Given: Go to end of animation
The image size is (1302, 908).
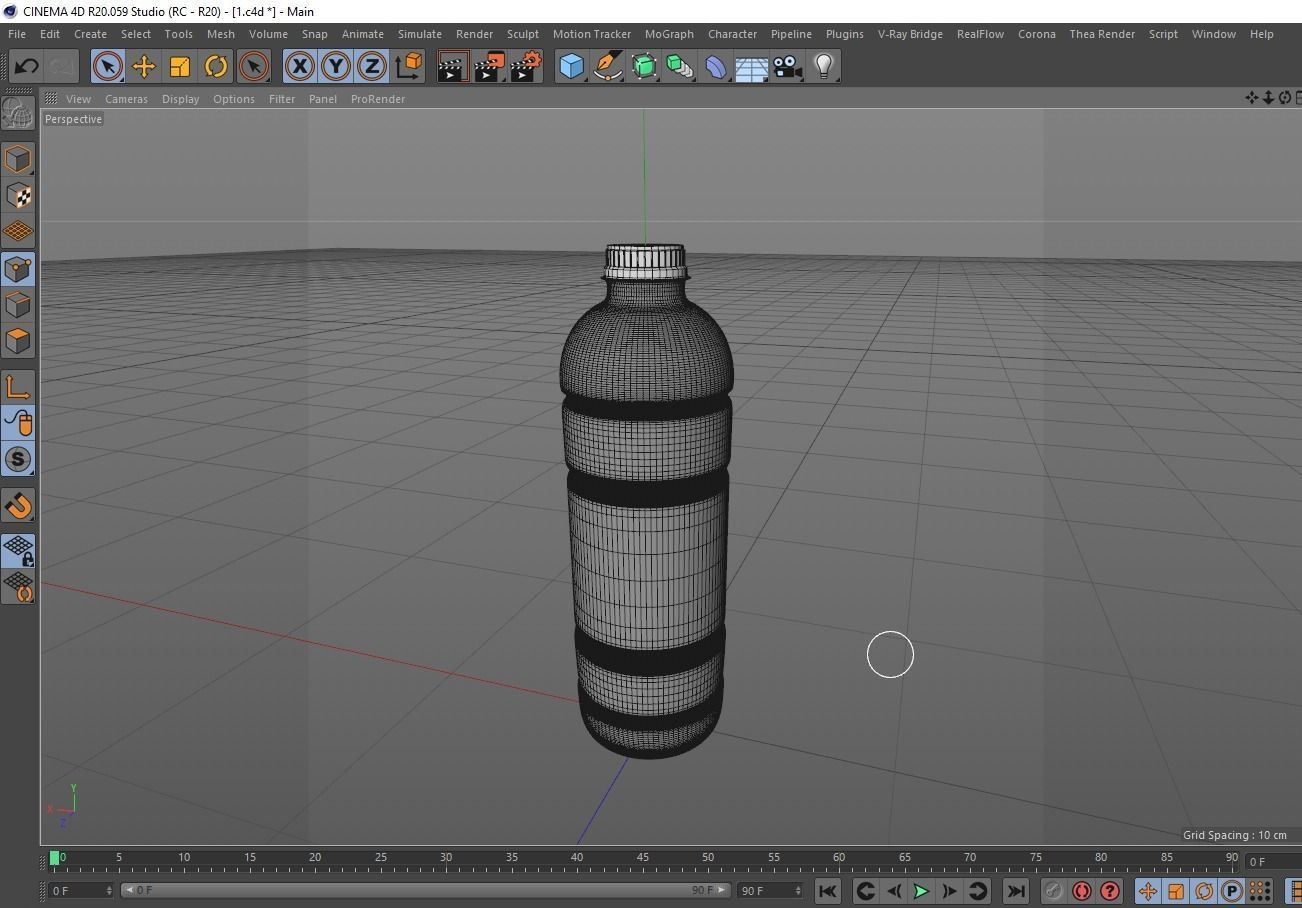Looking at the screenshot, I should (x=1015, y=890).
